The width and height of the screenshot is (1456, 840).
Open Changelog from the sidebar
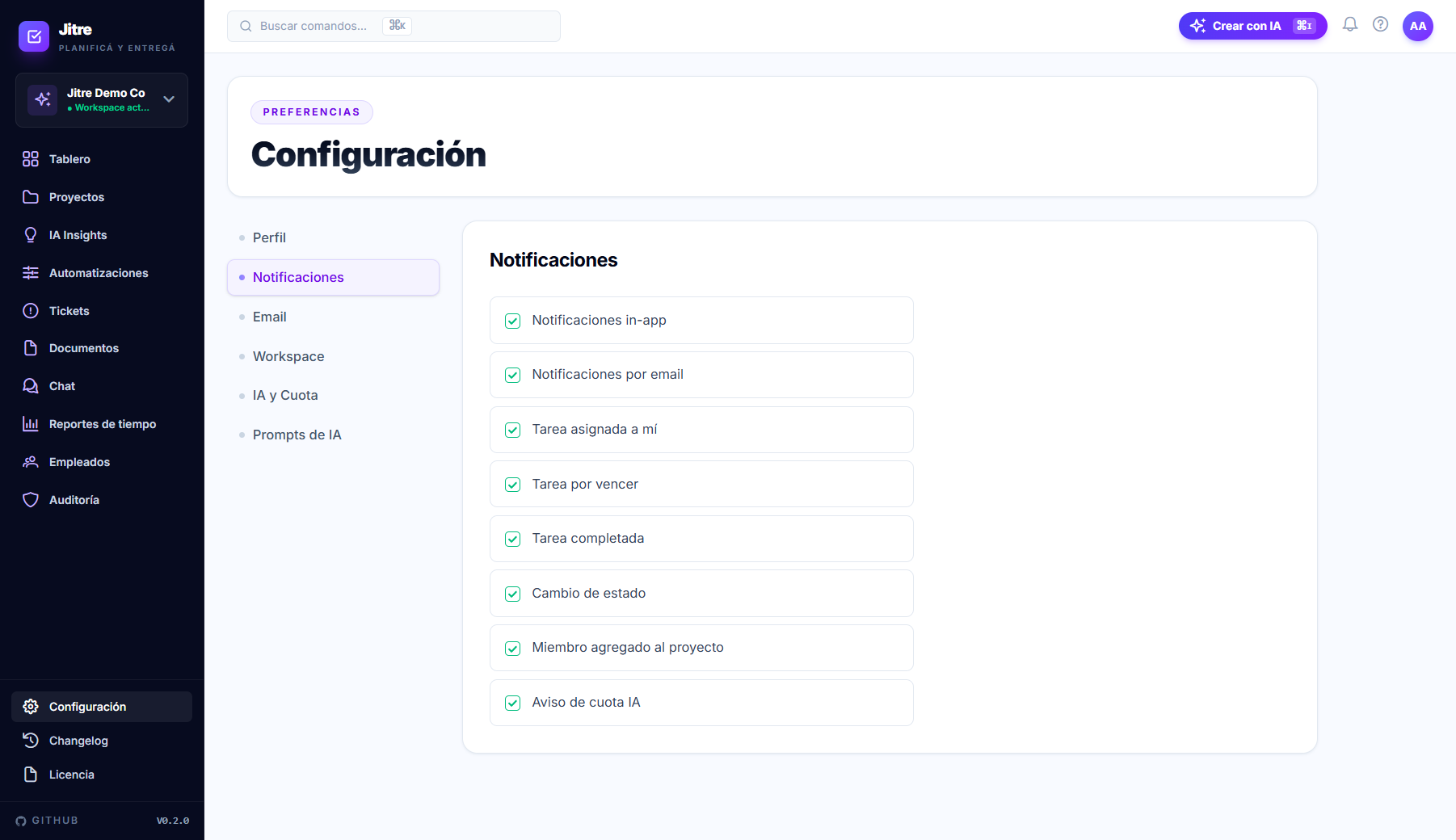pyautogui.click(x=102, y=741)
